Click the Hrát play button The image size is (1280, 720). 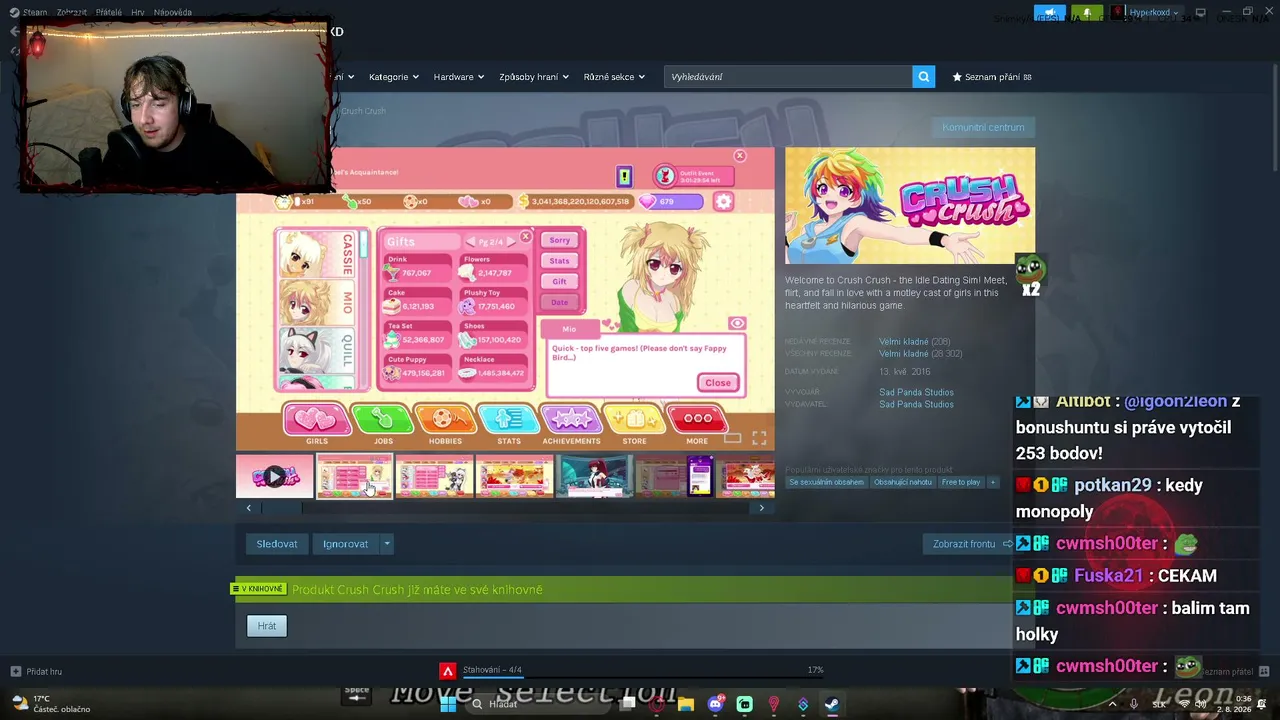(x=267, y=626)
